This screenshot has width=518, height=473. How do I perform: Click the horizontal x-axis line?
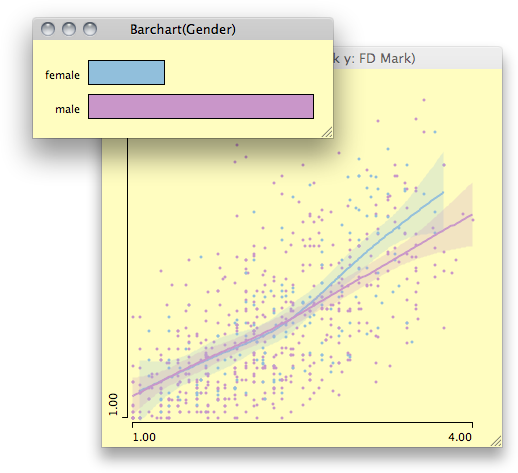302,423
